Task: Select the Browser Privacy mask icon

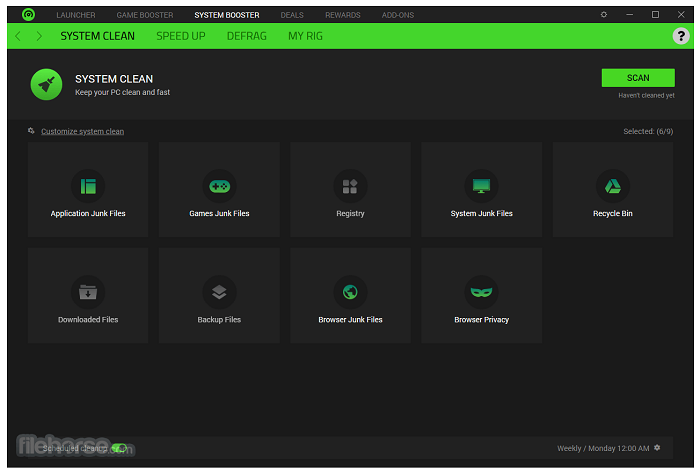Action: [482, 292]
